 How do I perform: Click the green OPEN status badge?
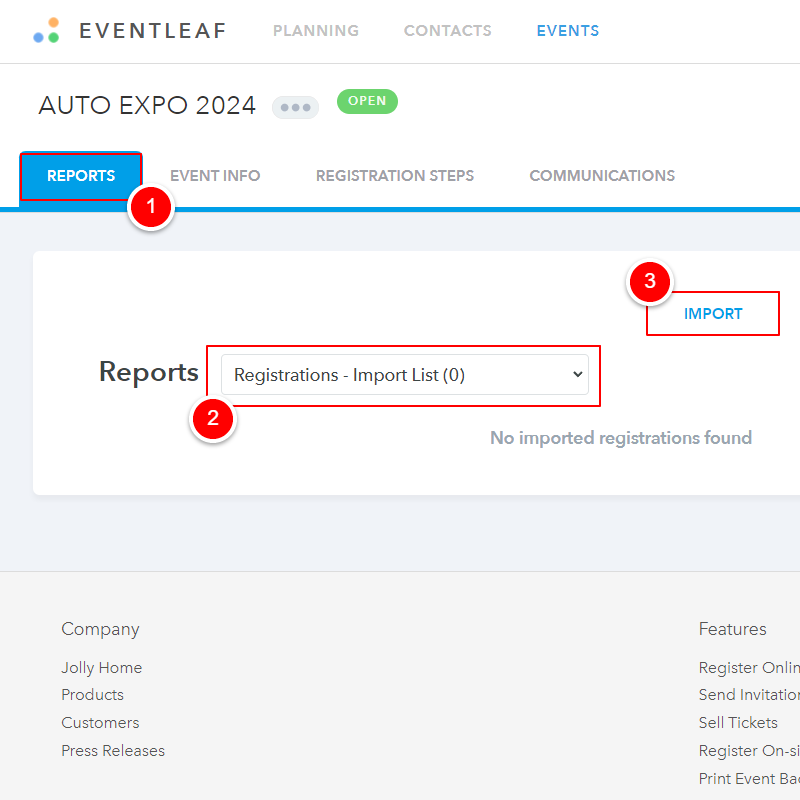[x=367, y=101]
